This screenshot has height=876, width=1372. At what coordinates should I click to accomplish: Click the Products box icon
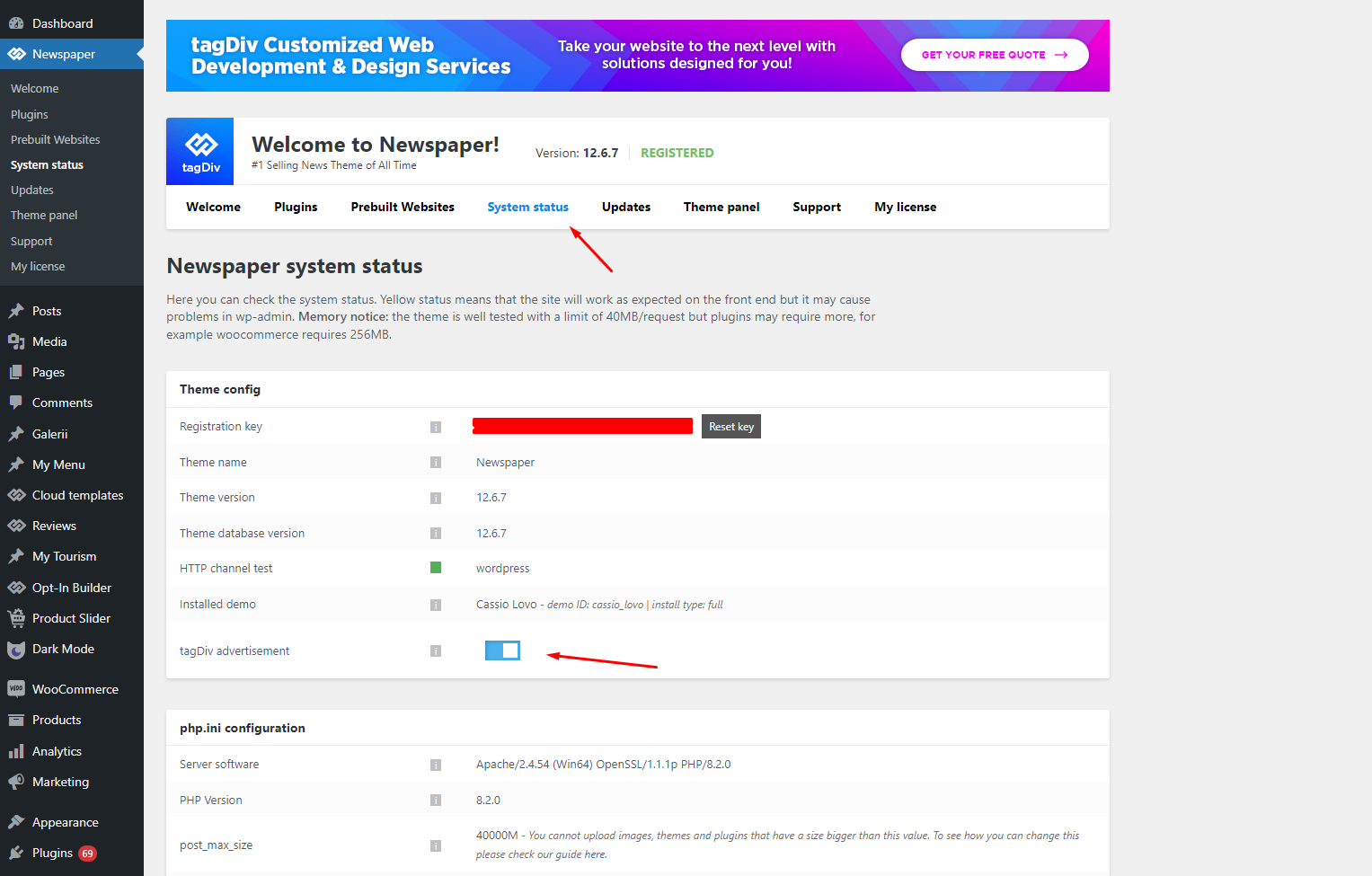point(16,720)
